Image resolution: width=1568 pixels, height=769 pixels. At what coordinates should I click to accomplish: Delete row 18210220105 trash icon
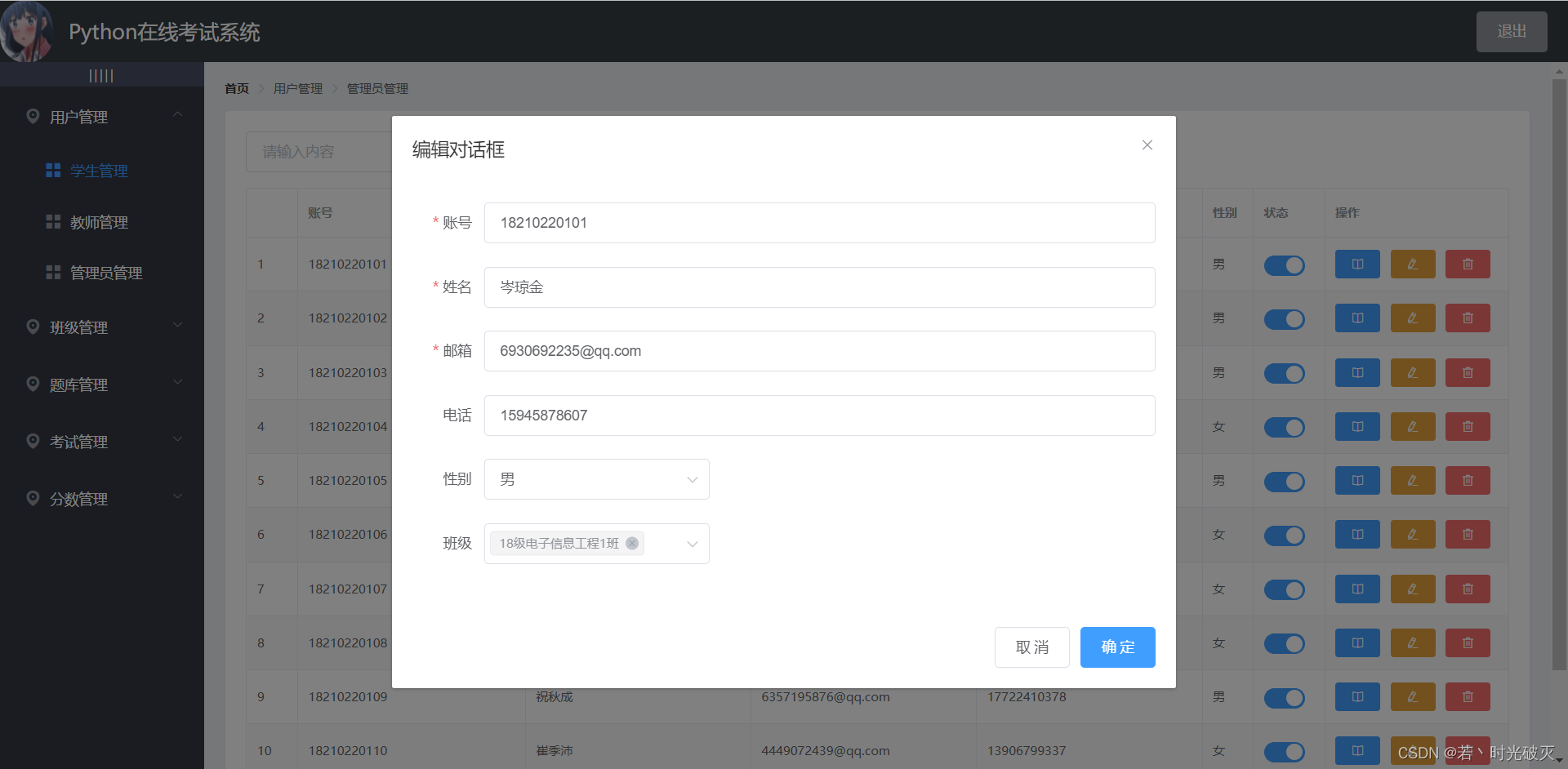click(x=1468, y=481)
